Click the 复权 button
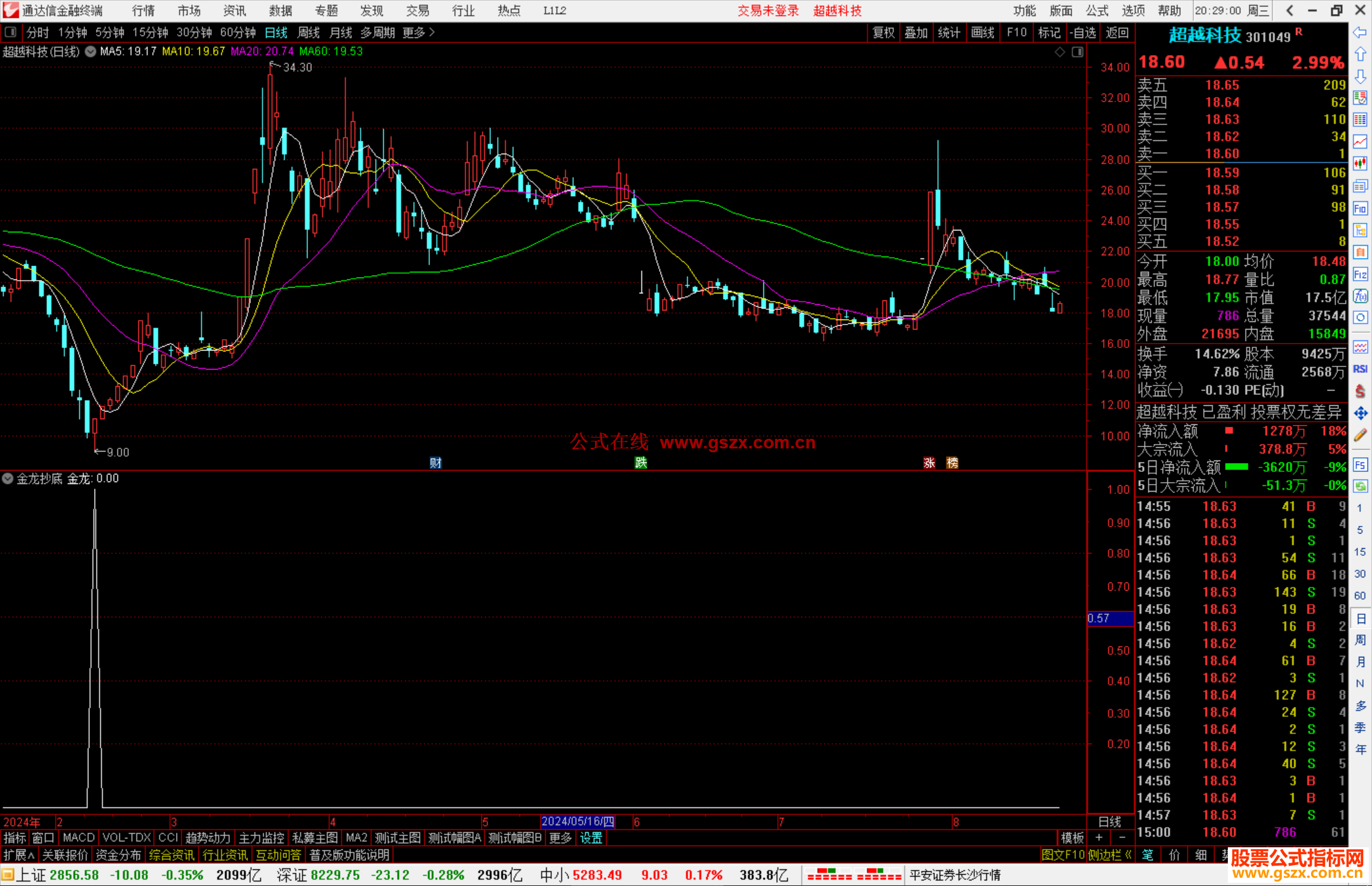This screenshot has width=1372, height=886. [883, 32]
